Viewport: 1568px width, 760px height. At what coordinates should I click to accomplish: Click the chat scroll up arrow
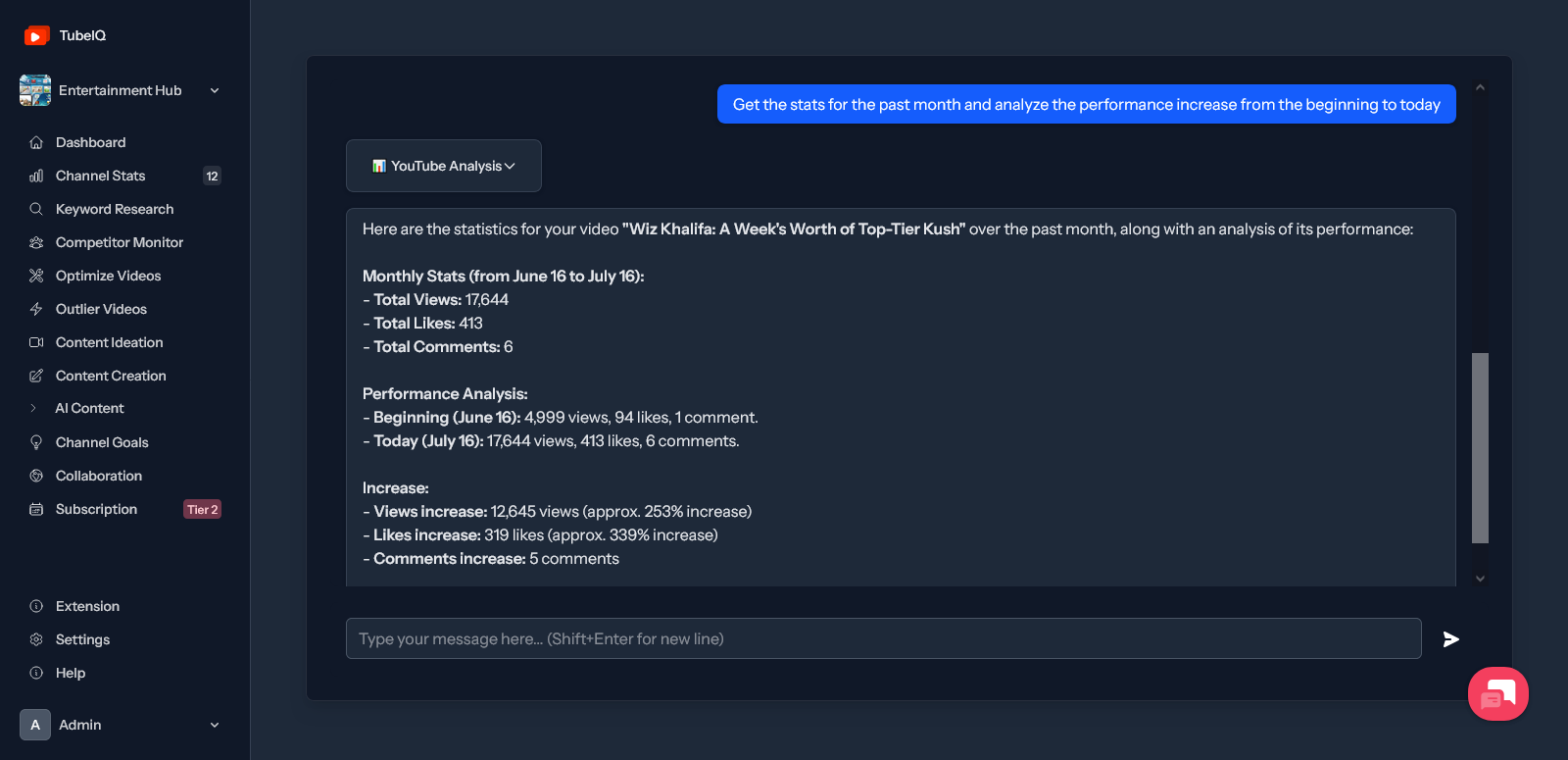click(x=1480, y=88)
